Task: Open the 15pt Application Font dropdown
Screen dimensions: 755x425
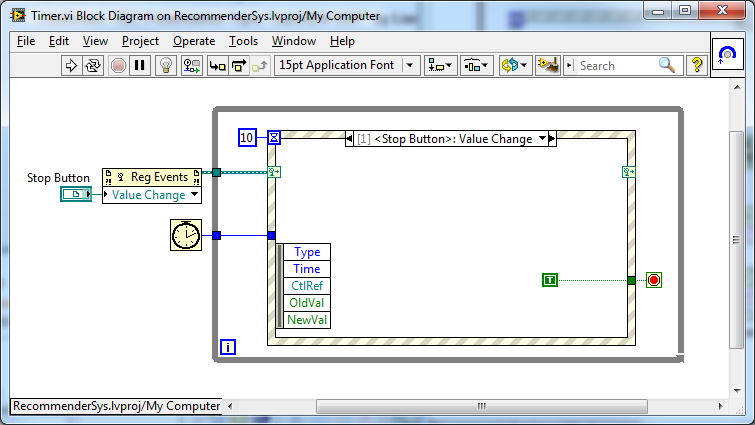Action: (x=347, y=65)
